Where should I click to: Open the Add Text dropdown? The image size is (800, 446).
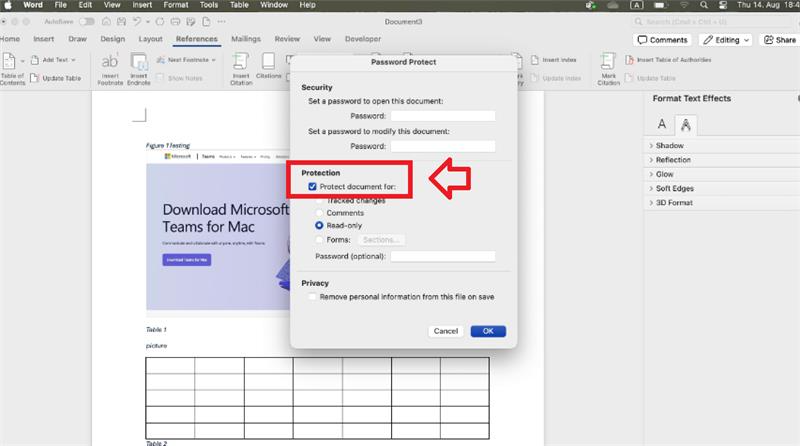(53, 60)
